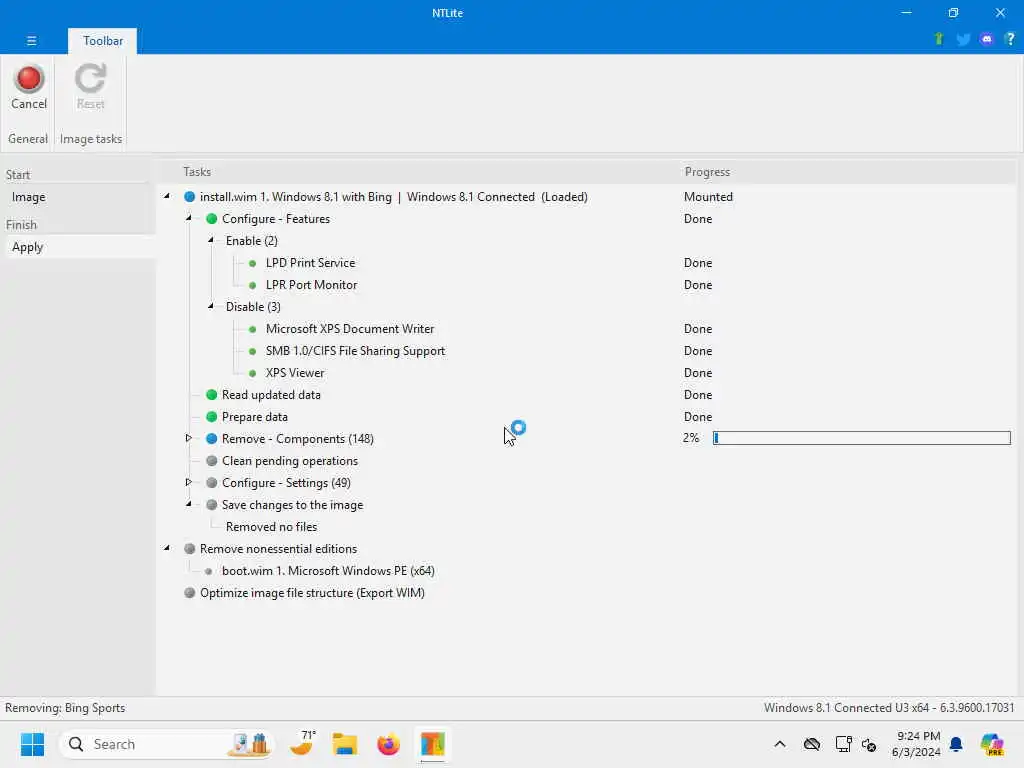Image resolution: width=1024 pixels, height=768 pixels.
Task: Click blue status dot of install.wim row
Action: tap(189, 197)
